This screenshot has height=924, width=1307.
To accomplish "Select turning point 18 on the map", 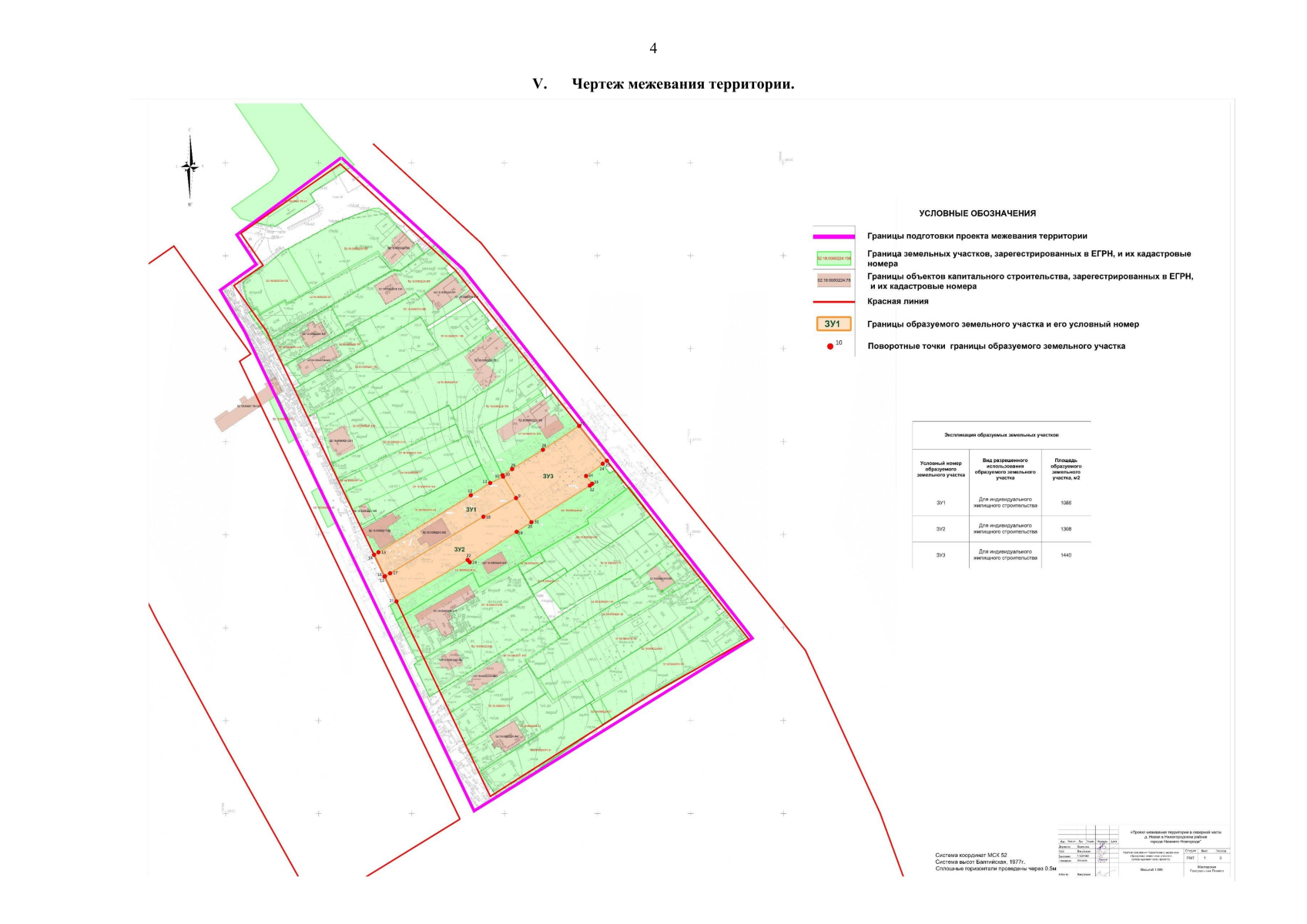I will click(484, 517).
